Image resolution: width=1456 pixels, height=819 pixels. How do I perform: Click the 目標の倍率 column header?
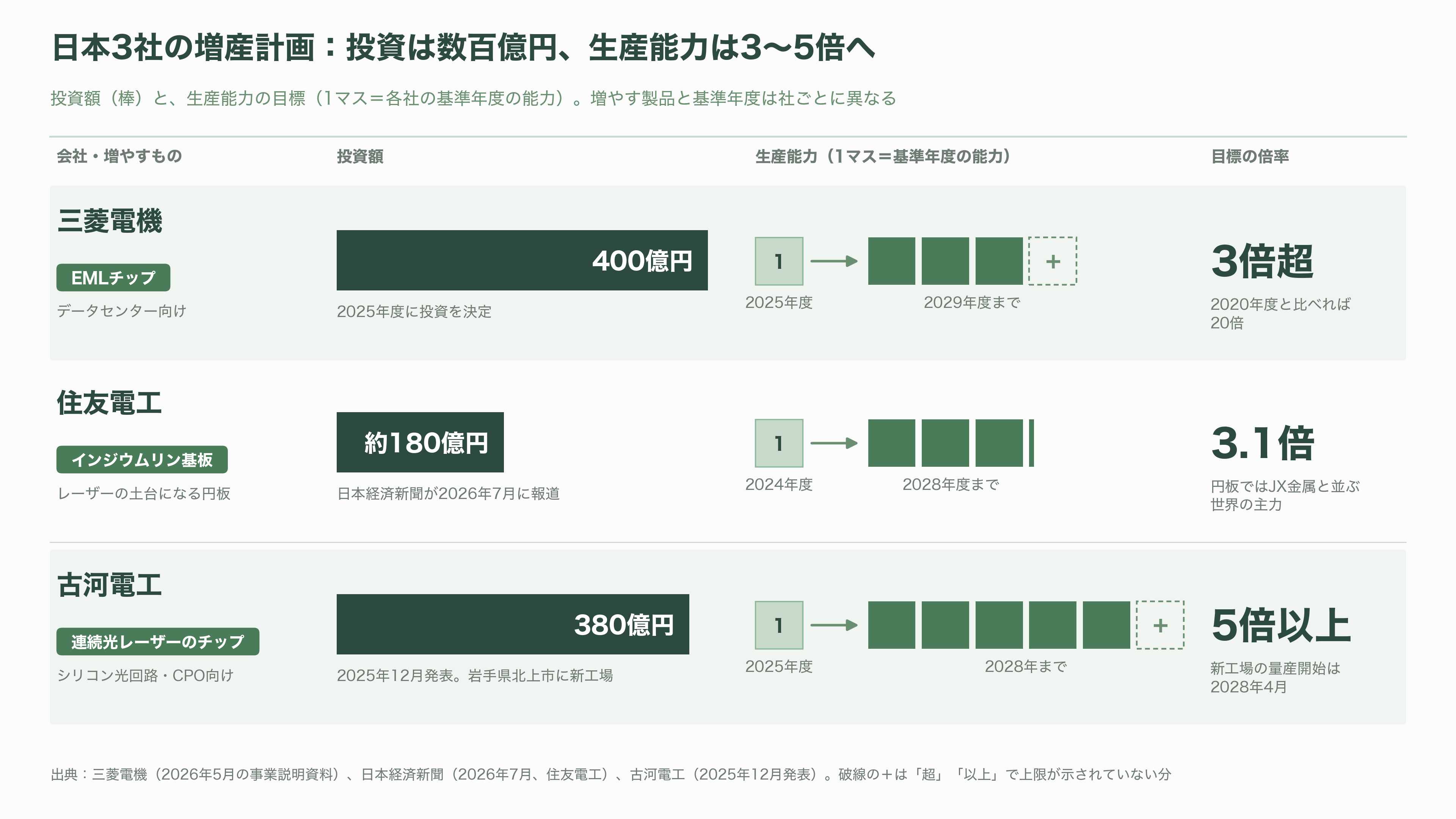coord(1250,157)
